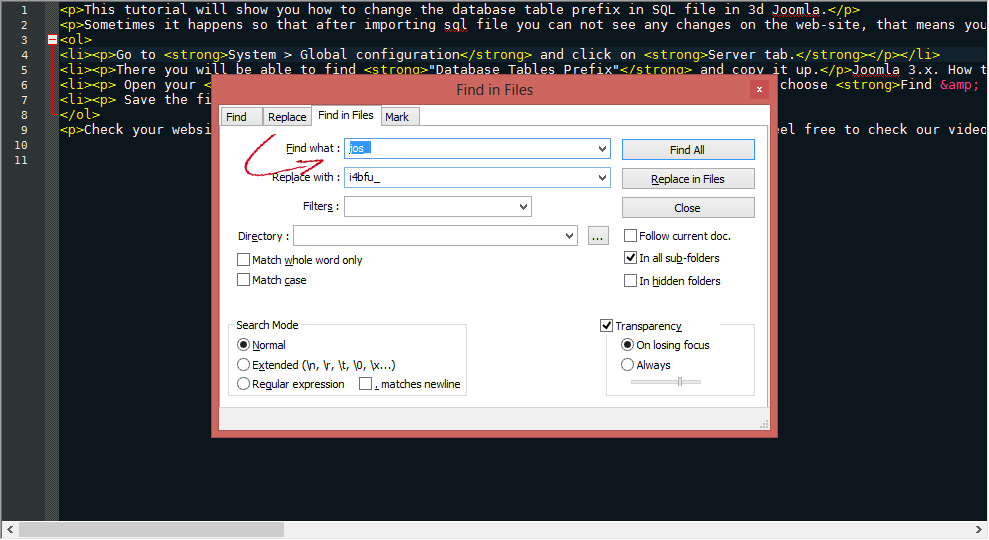Select Always transparency radio button
The height and width of the screenshot is (540, 989).
pyautogui.click(x=628, y=365)
